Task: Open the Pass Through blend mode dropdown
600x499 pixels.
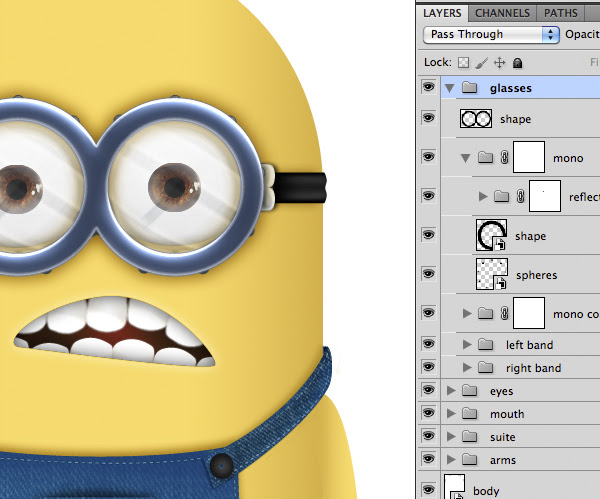Action: [491, 34]
